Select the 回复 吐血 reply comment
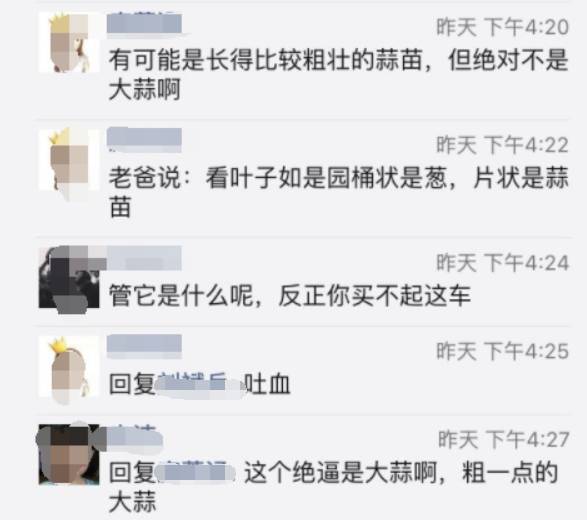This screenshot has width=587, height=520. (199, 384)
